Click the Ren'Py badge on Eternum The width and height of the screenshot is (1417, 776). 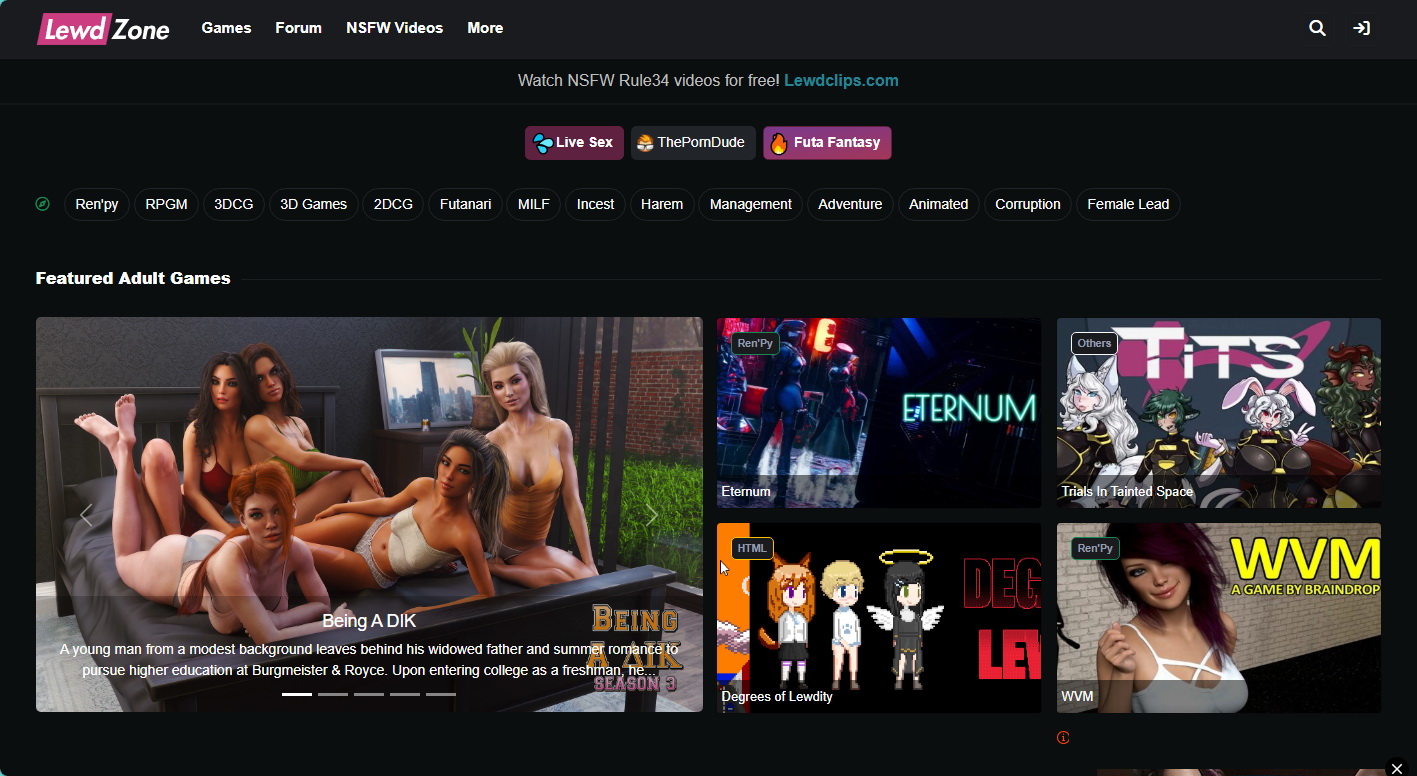pos(755,343)
